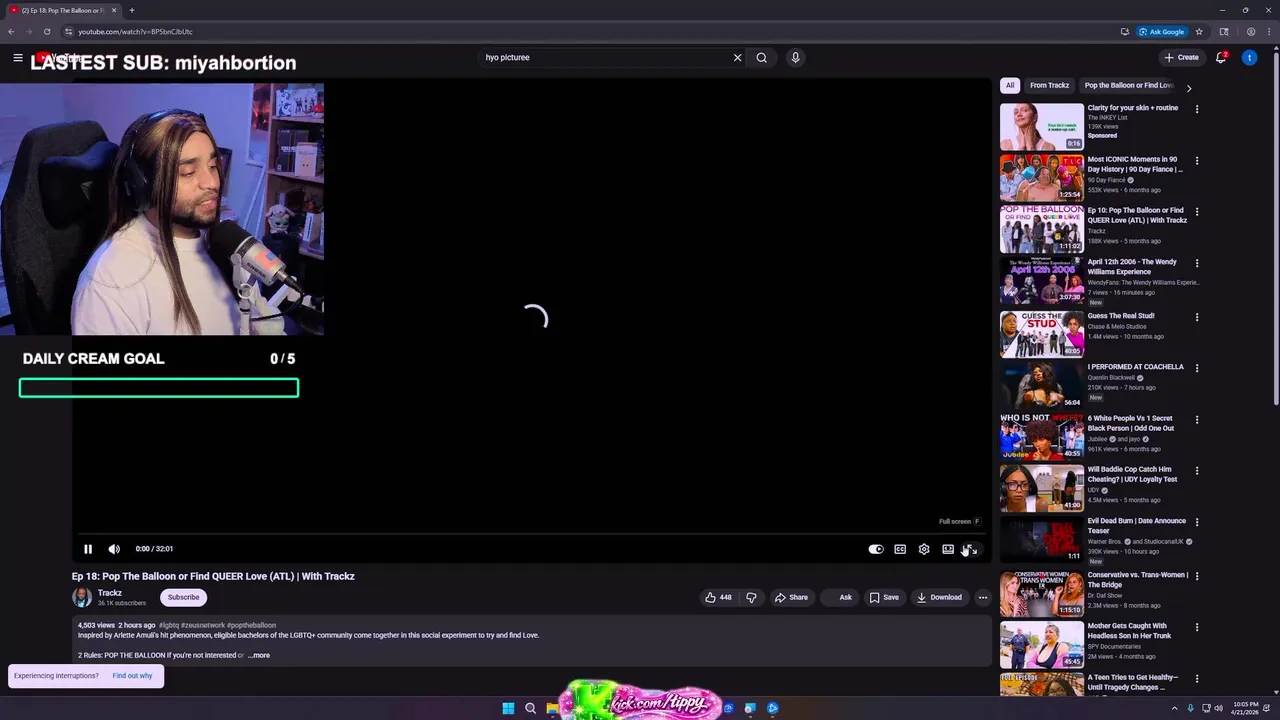This screenshot has width=1280, height=720.
Task: Click the 'Find out why' link
Action: pyautogui.click(x=132, y=676)
